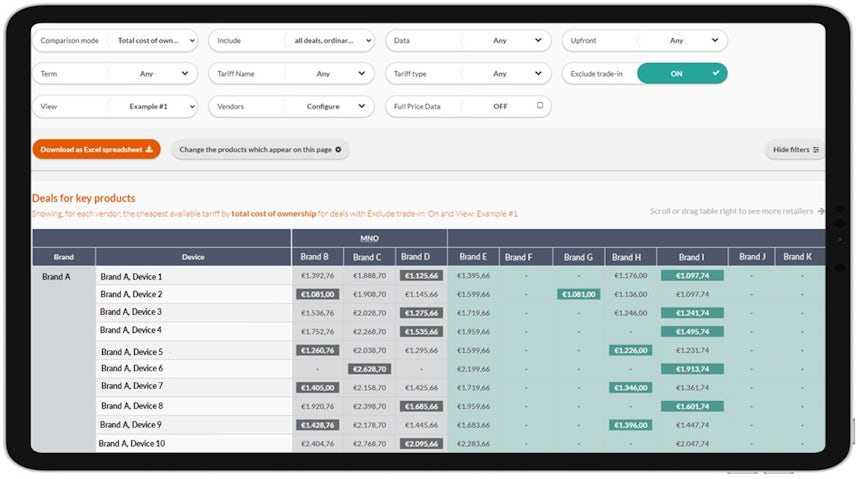Click the download icon on Excel button

pos(149,150)
